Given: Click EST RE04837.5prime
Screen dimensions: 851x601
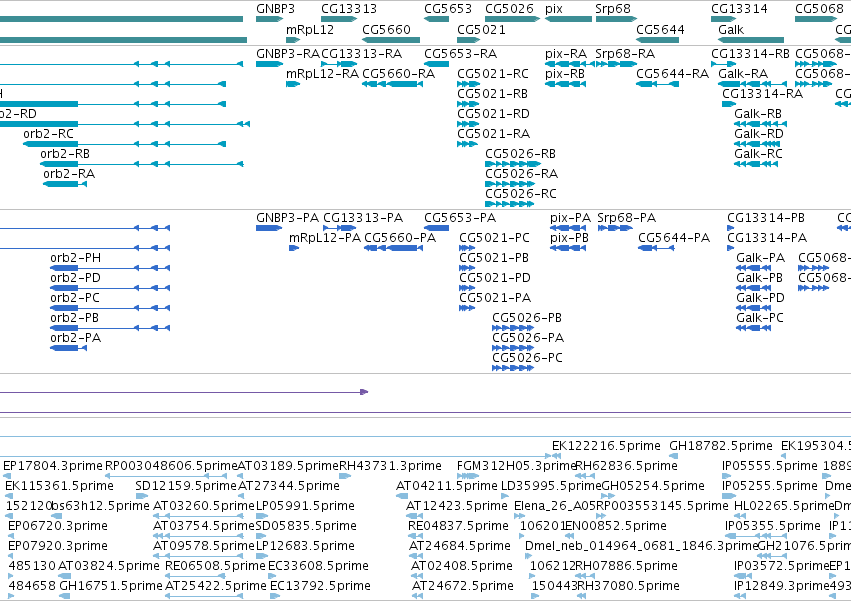Looking at the screenshot, I should 459,526.
